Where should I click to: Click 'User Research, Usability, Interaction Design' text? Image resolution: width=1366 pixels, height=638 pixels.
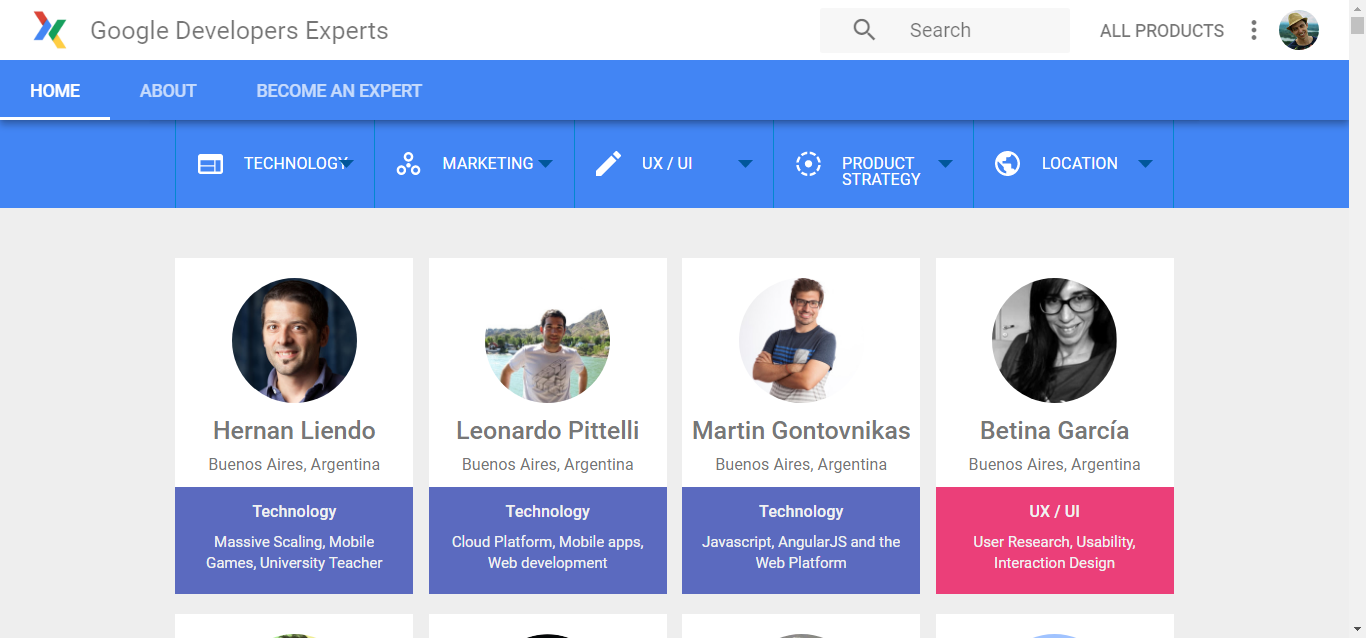click(1055, 552)
